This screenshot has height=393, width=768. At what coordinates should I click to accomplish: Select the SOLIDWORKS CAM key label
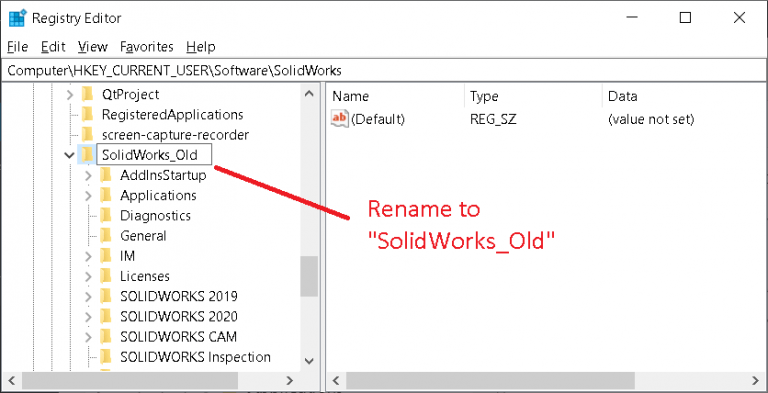[178, 337]
